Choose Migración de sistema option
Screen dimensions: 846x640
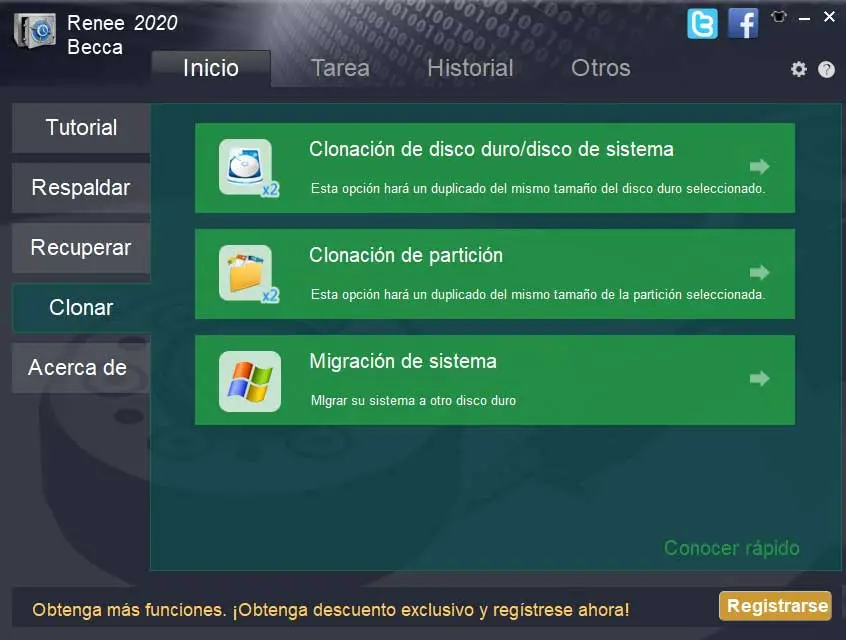click(495, 380)
